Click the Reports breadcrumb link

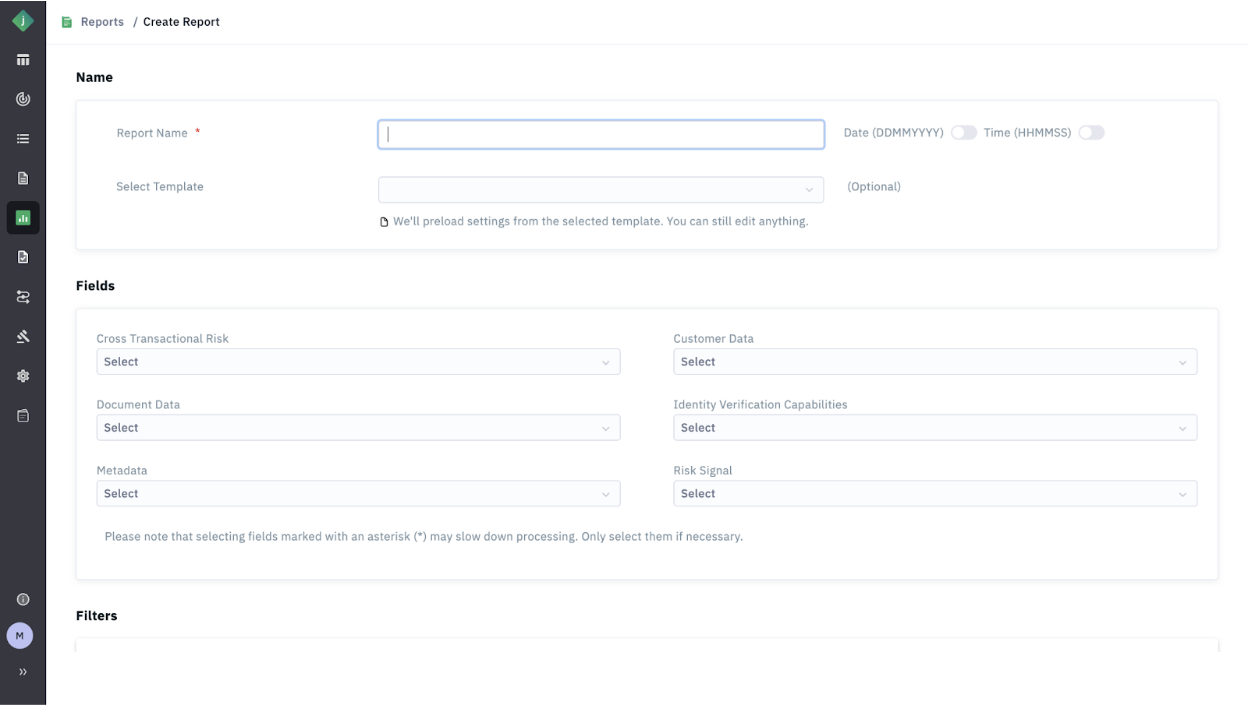tap(102, 22)
